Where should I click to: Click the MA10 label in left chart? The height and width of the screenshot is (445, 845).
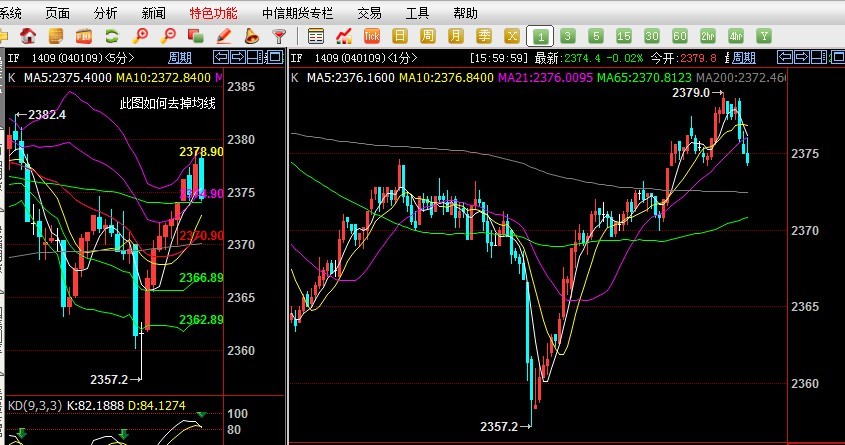pyautogui.click(x=148, y=77)
